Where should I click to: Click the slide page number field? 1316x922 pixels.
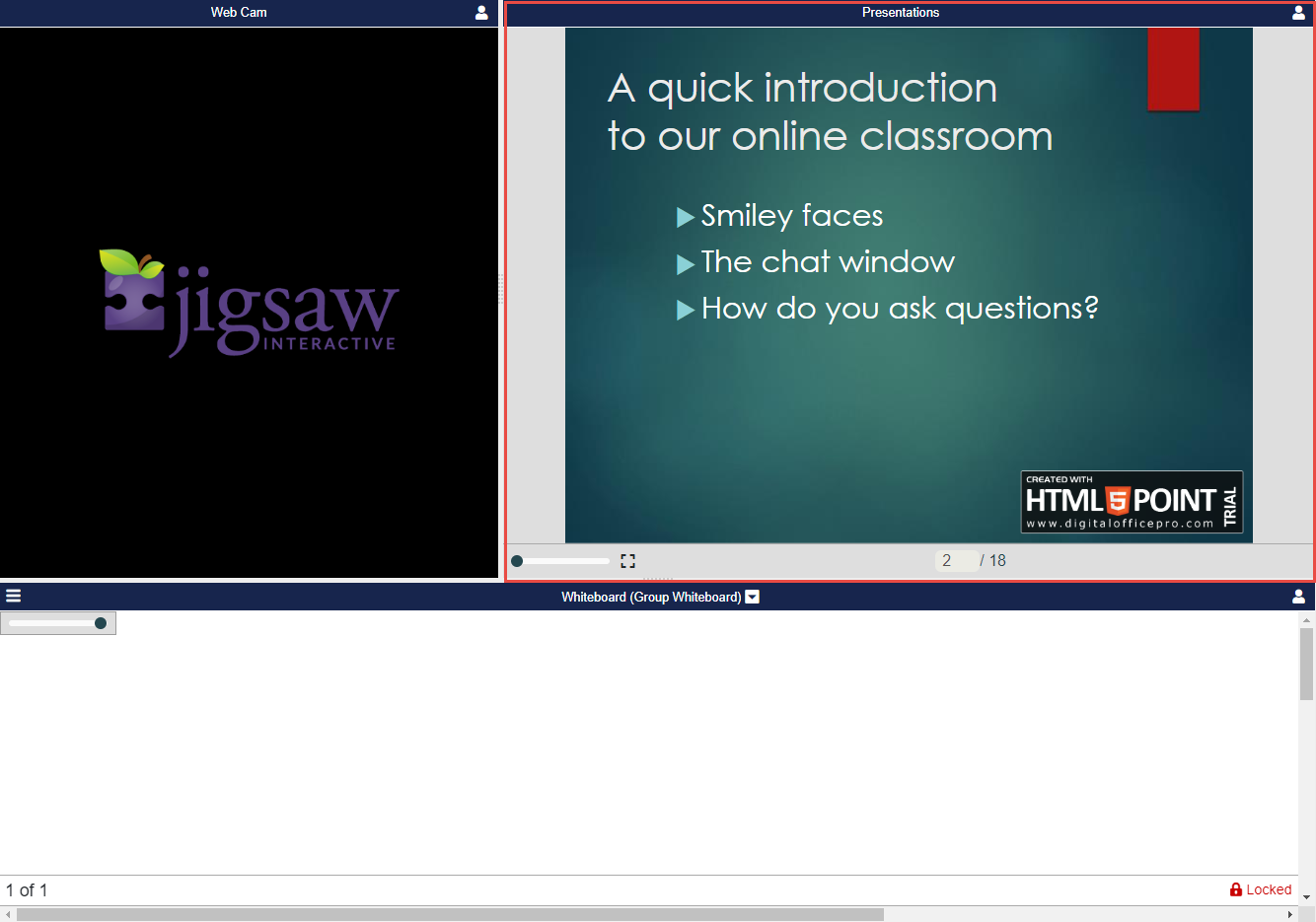pos(955,560)
